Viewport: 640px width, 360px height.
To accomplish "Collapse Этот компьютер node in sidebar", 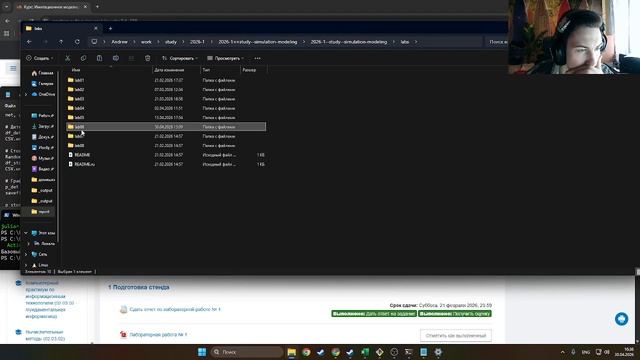I will point(26,233).
